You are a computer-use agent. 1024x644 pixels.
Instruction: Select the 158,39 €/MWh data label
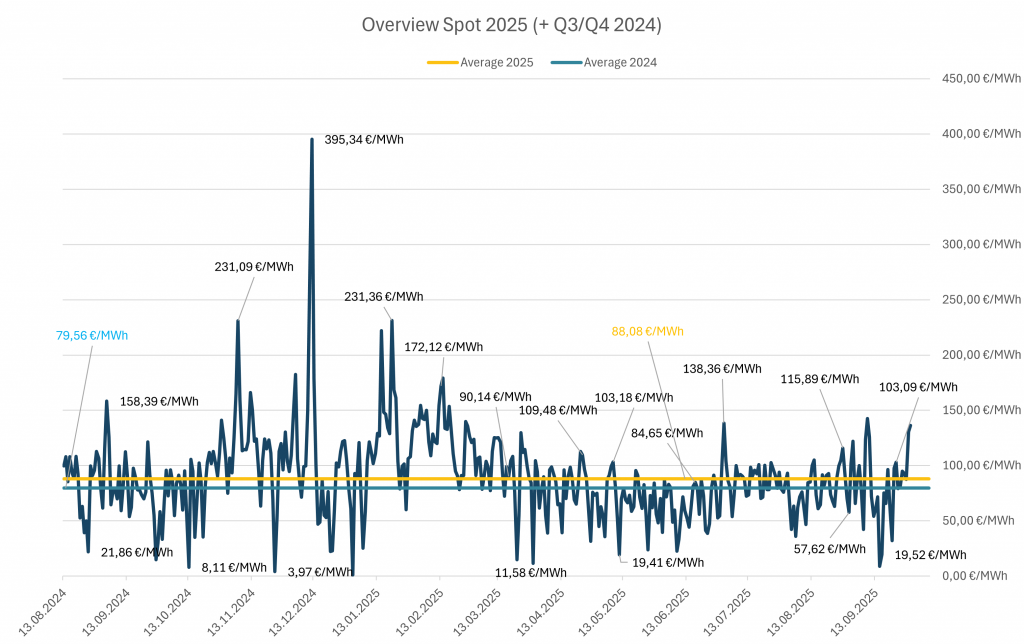pyautogui.click(x=159, y=401)
